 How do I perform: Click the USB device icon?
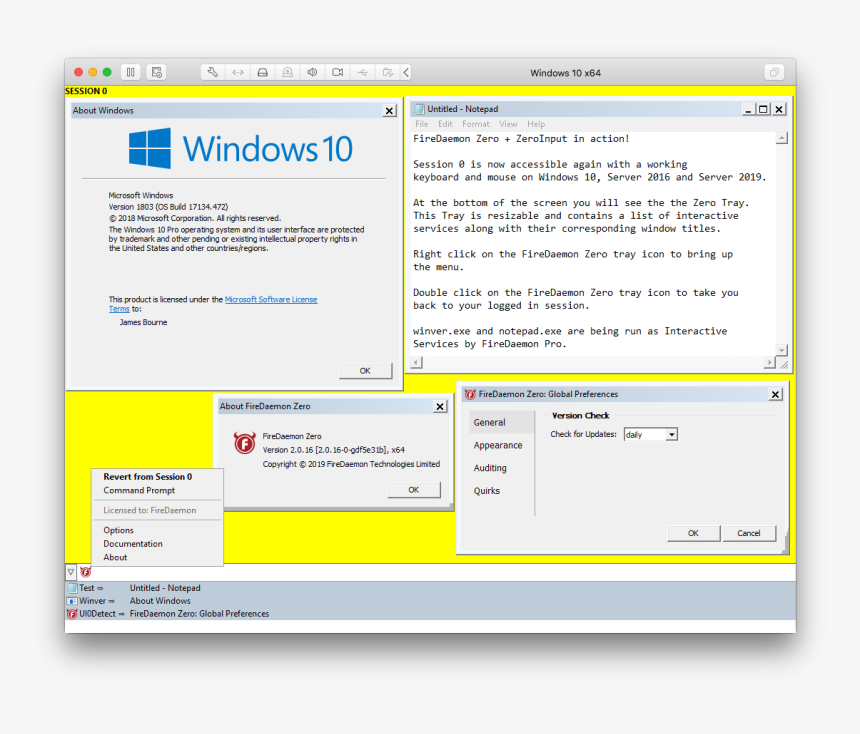(x=363, y=72)
